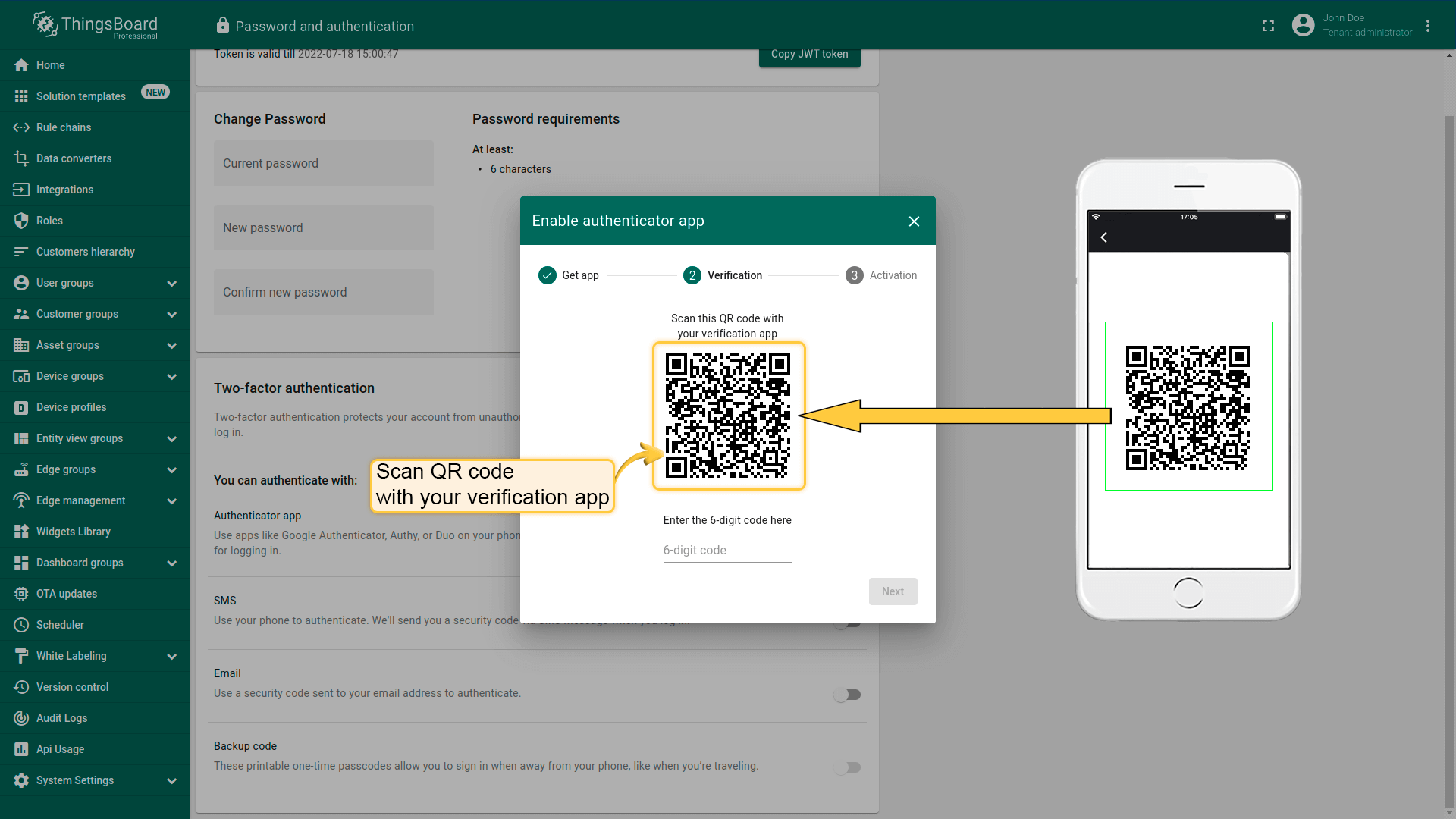Expand User groups chevron

[172, 284]
